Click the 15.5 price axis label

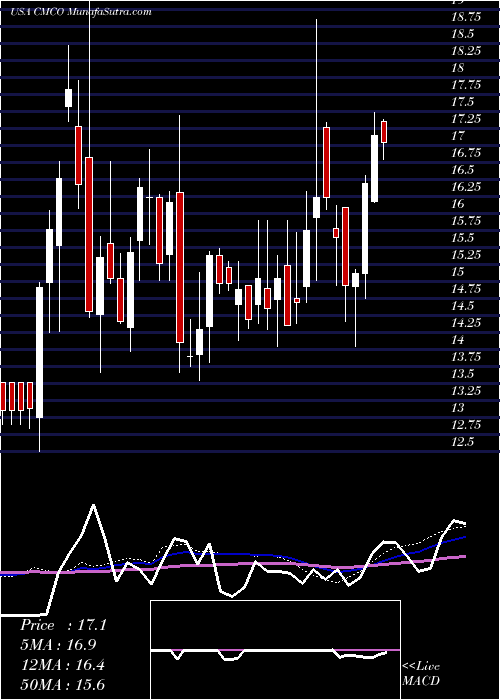465,238
